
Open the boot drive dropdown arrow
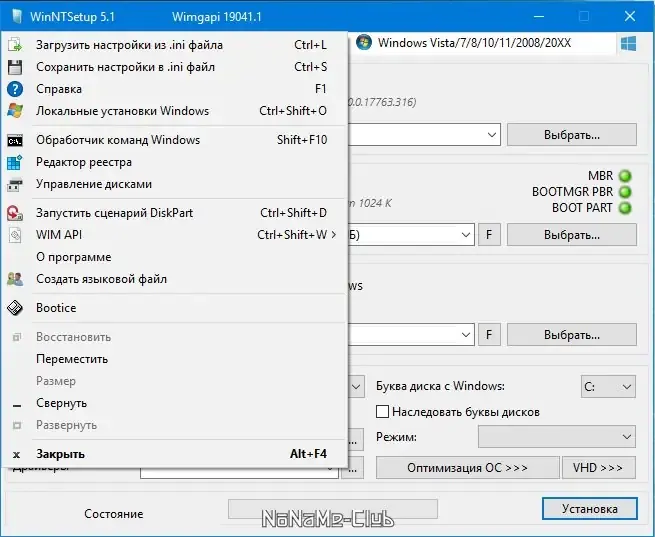466,235
